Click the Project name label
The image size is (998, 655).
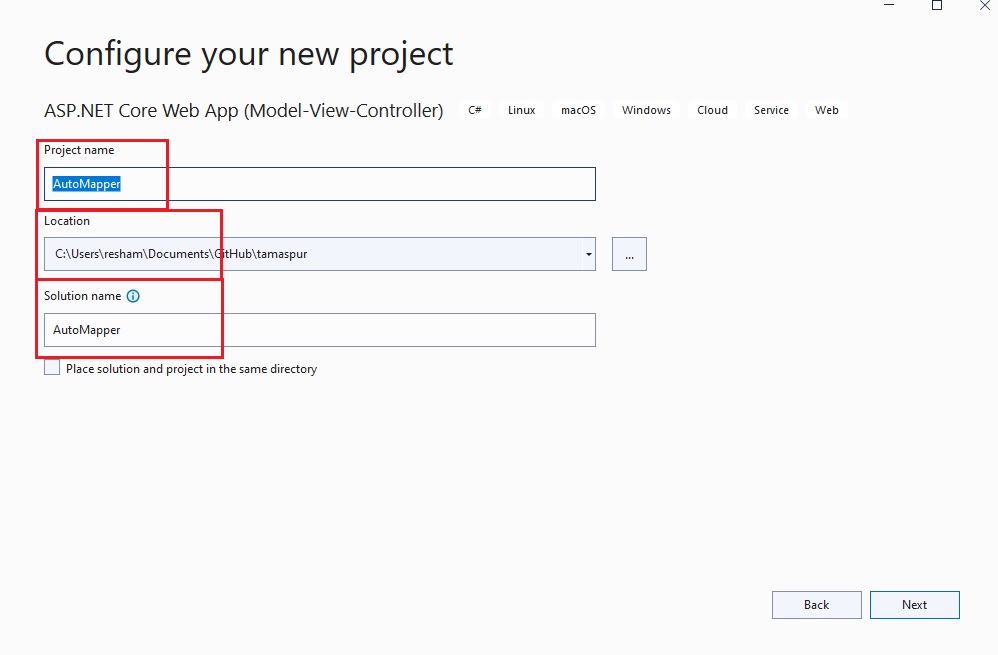coord(79,150)
